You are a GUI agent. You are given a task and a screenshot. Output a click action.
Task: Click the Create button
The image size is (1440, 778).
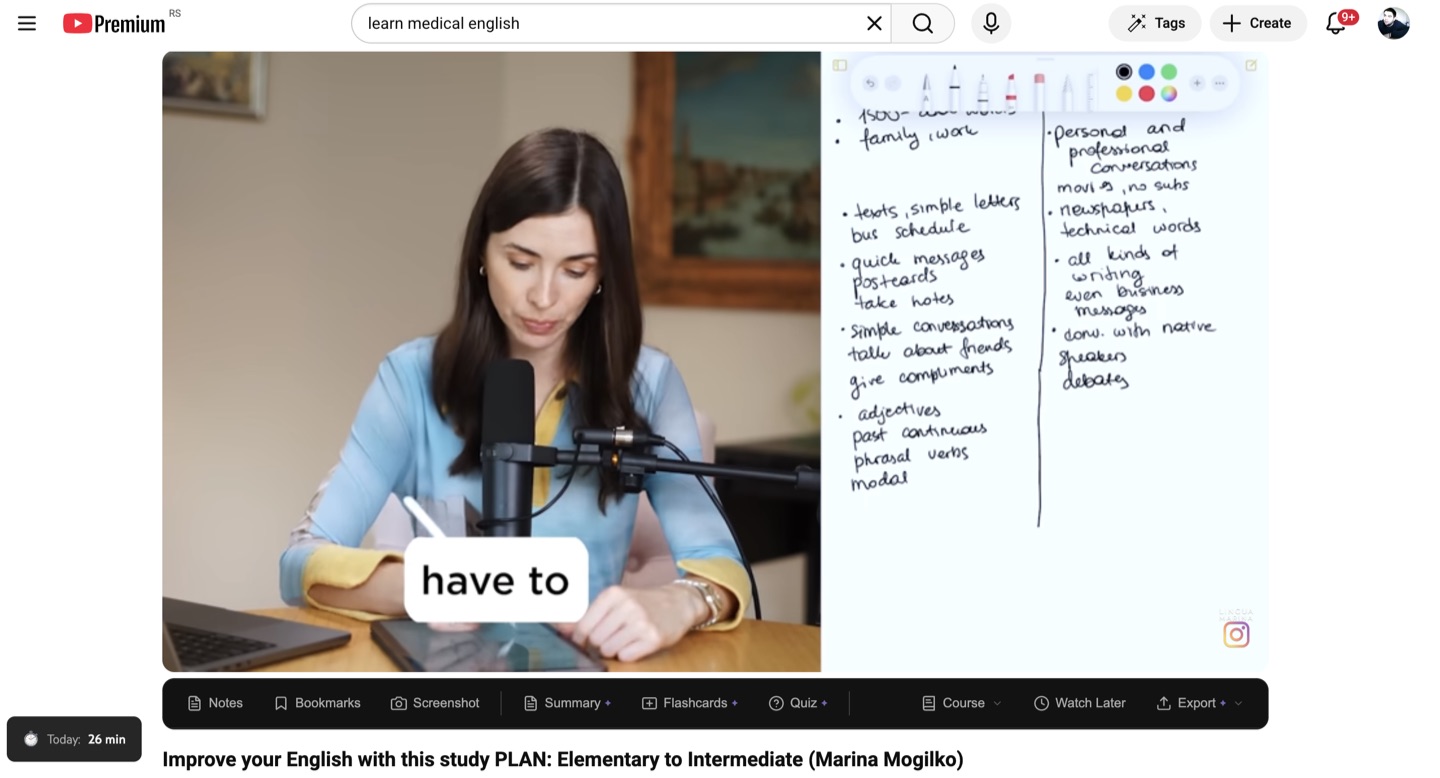pyautogui.click(x=1258, y=22)
